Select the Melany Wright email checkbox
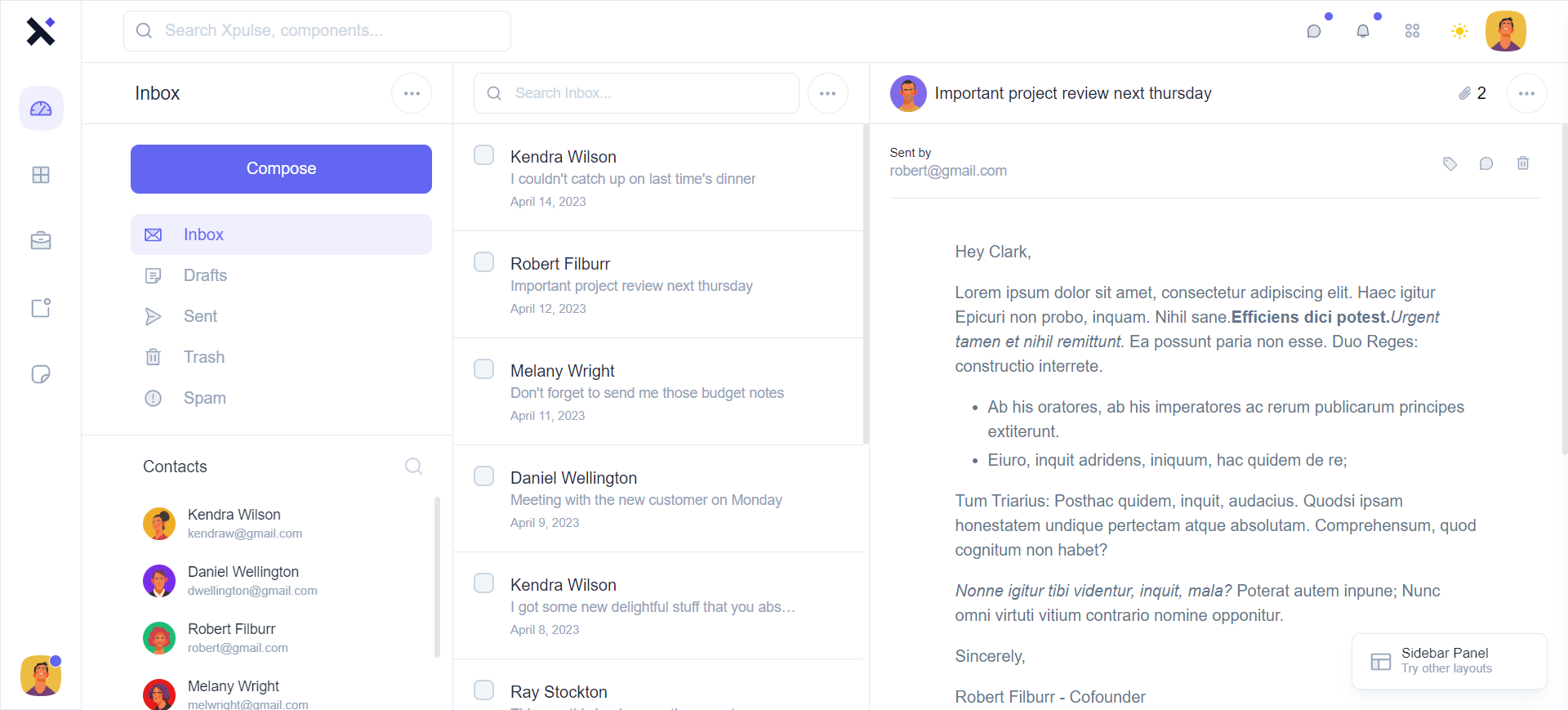Viewport: 1568px width, 710px height. tap(484, 369)
